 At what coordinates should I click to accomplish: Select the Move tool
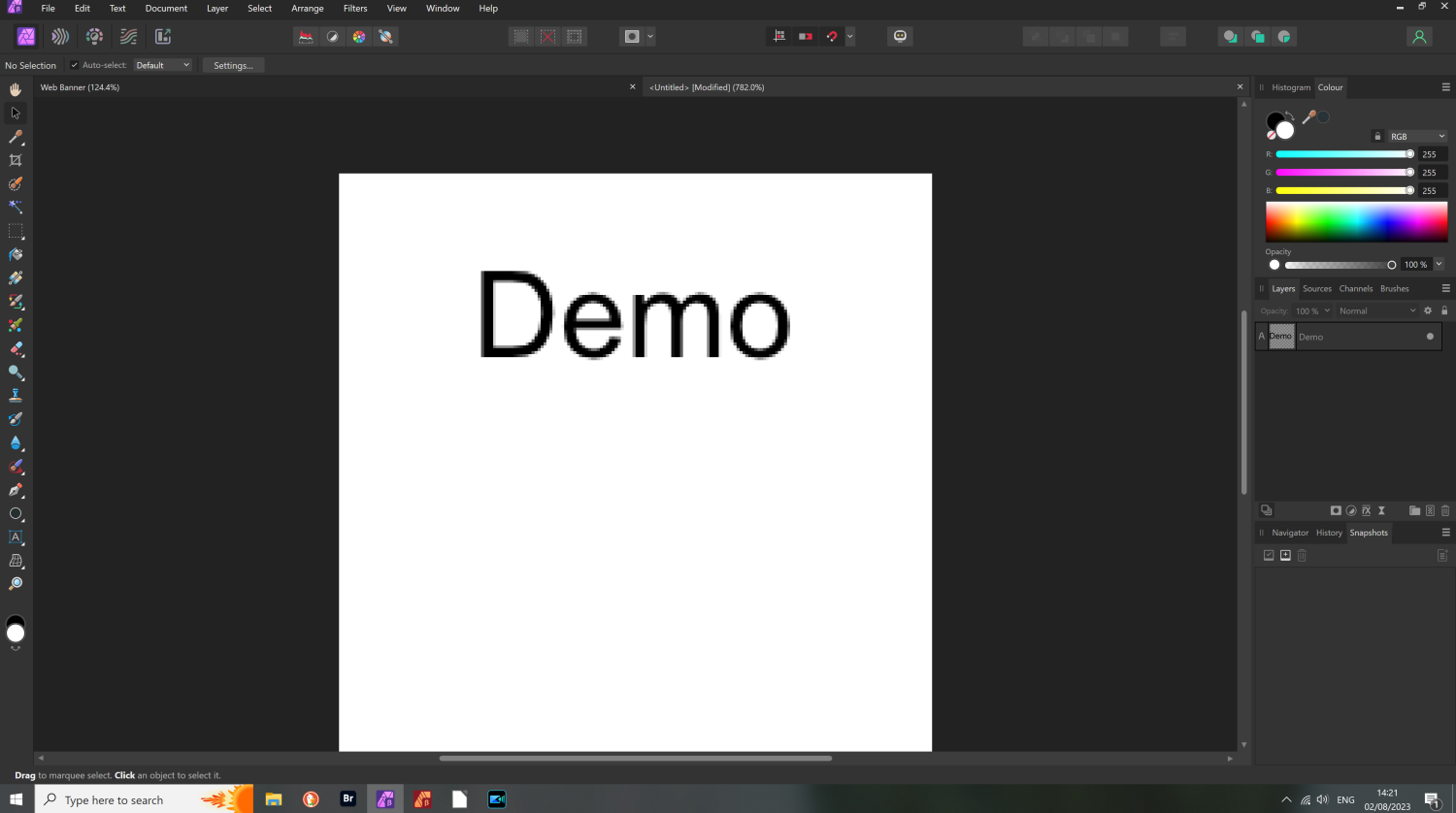[x=15, y=113]
